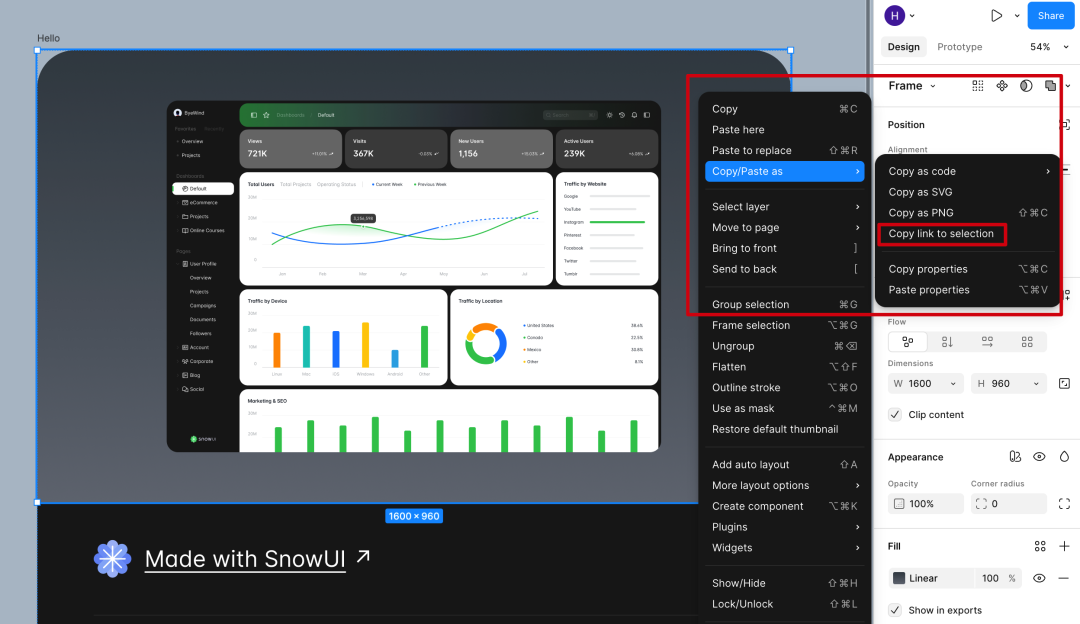Screen dimensions: 1080x624
Task: Hide the Linear fill with the eye icon
Action: click(x=1039, y=579)
